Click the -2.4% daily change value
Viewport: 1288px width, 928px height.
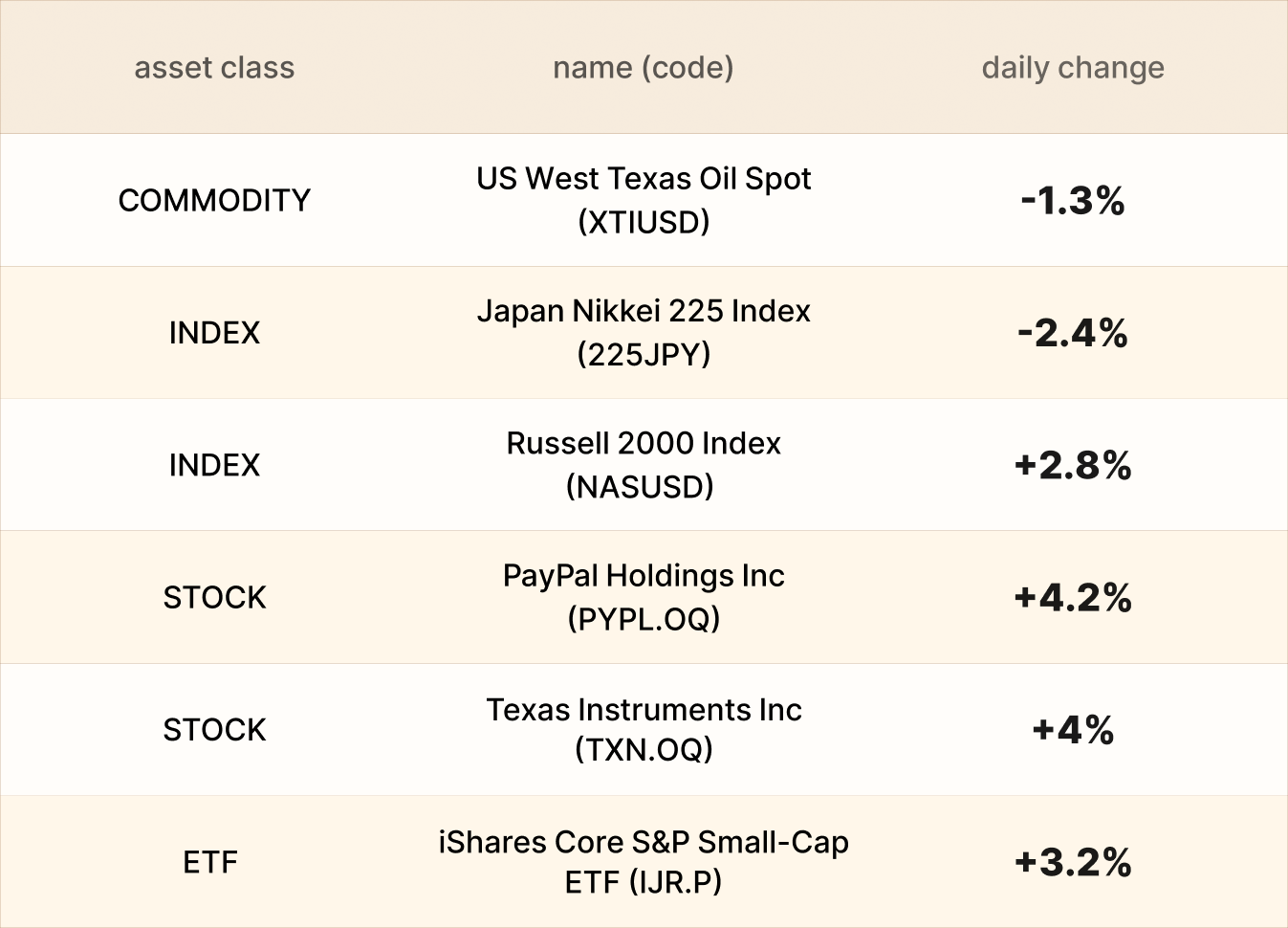(x=1072, y=333)
